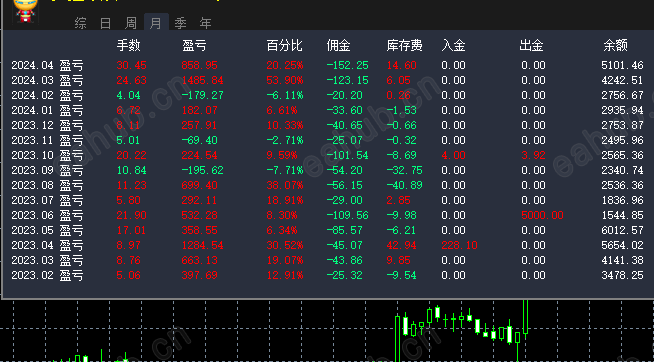Switch to the 日 tab
654x362 pixels.
coord(106,23)
